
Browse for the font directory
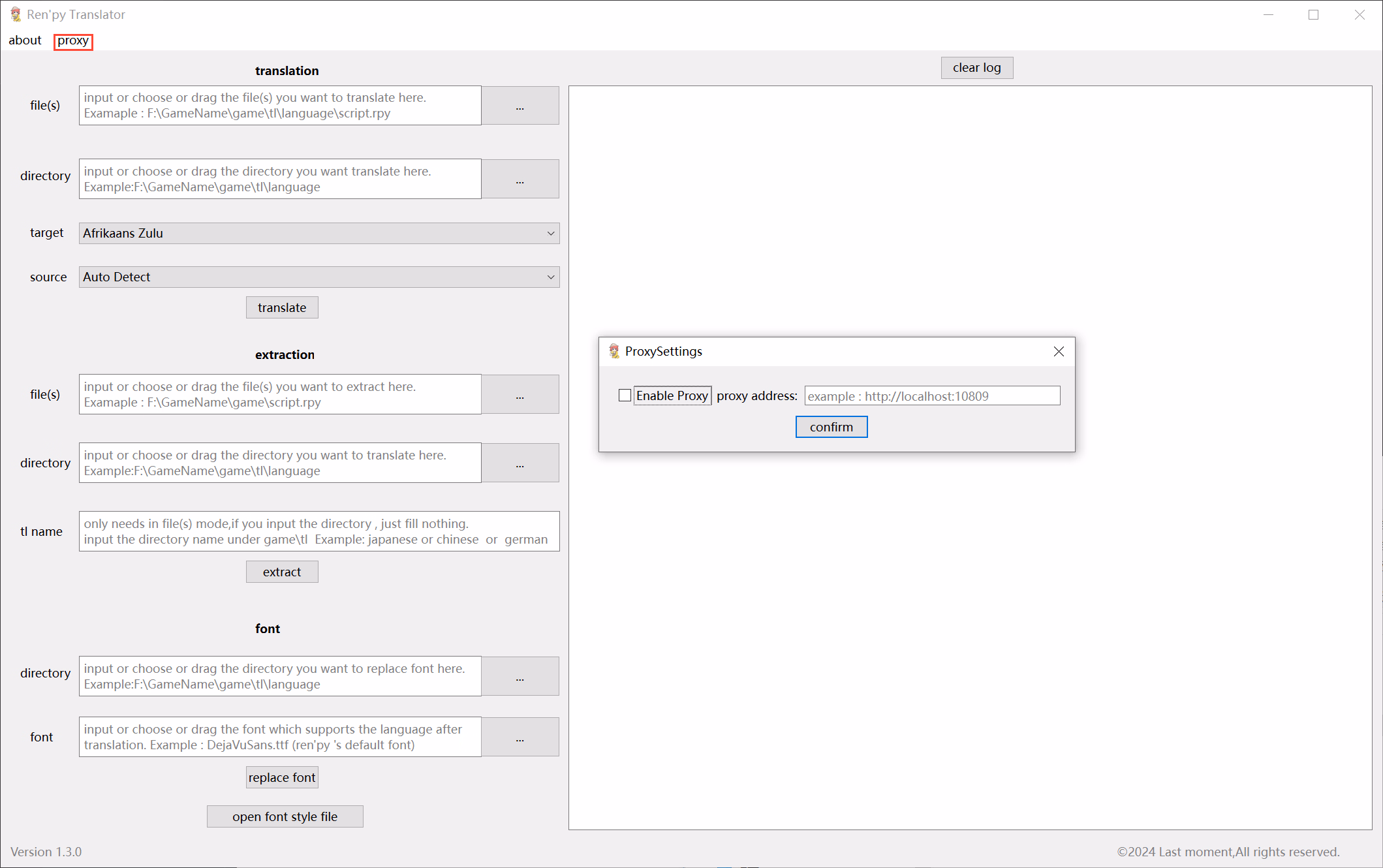click(x=520, y=676)
